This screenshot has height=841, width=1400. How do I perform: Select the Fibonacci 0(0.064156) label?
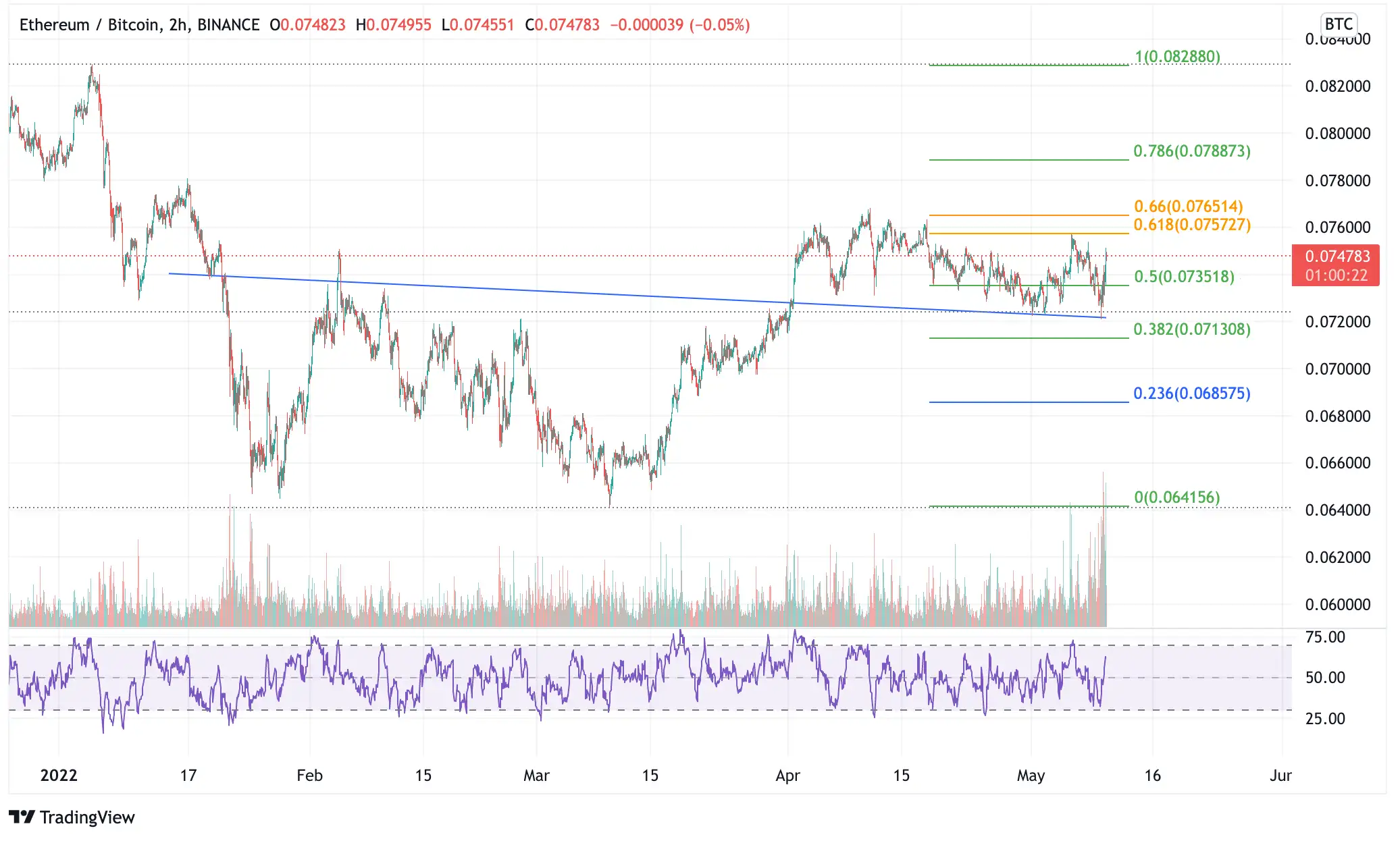1177,497
